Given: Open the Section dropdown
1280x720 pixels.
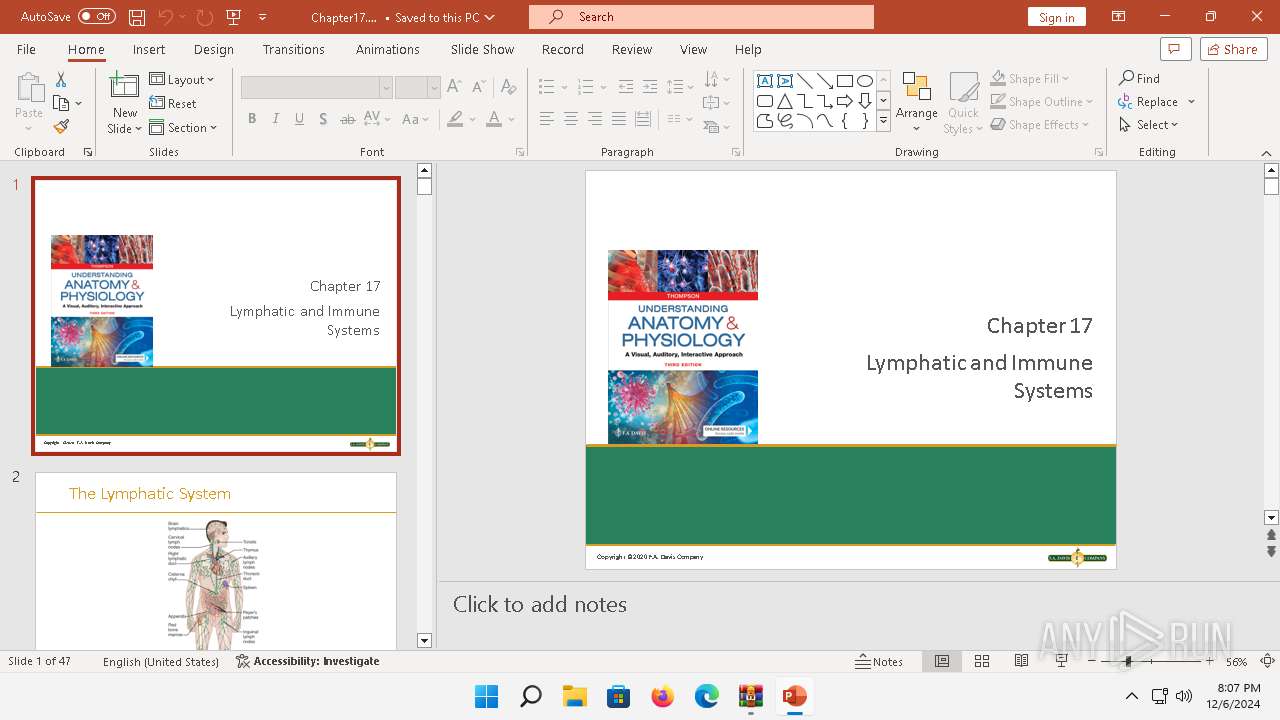Looking at the screenshot, I should click(184, 127).
